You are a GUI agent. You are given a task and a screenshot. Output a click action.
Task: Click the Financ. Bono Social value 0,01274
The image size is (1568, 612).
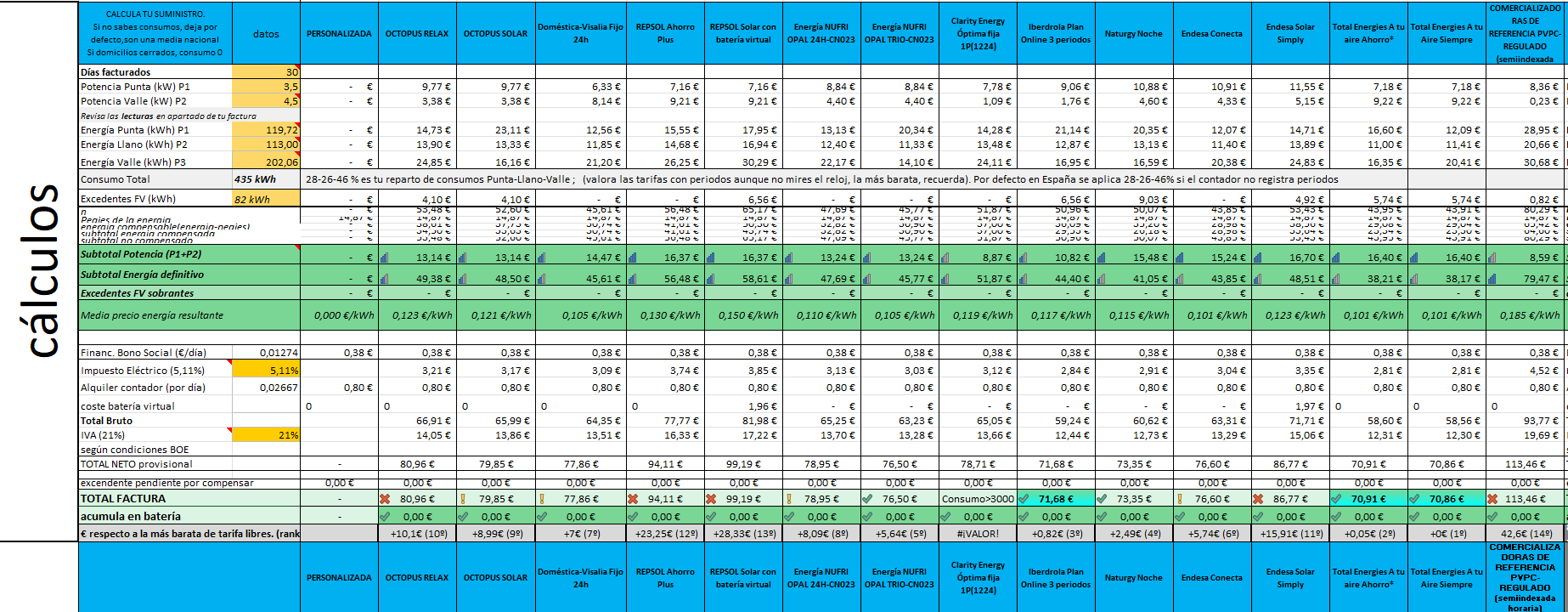266,353
